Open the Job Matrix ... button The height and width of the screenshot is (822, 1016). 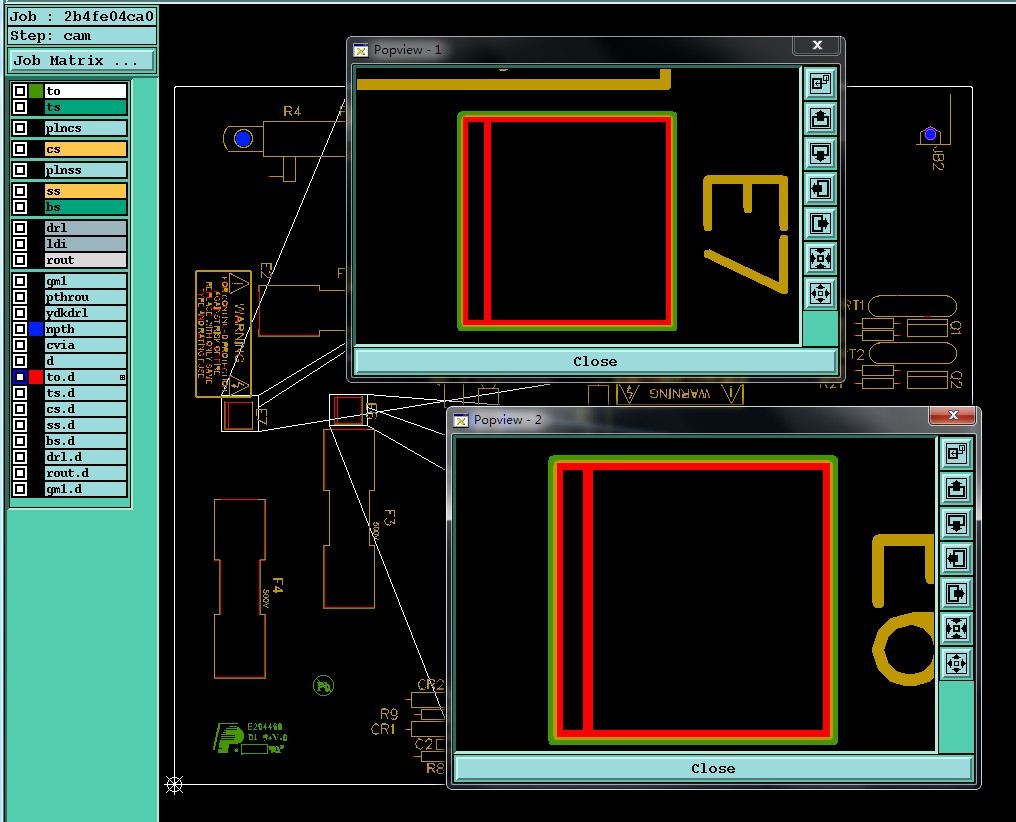pos(82,60)
